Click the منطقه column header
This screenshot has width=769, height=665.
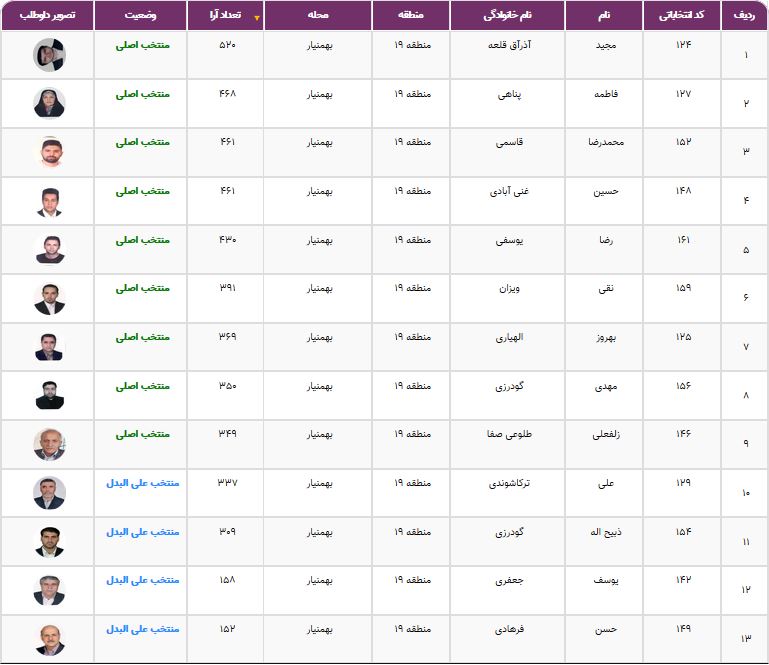tap(410, 15)
